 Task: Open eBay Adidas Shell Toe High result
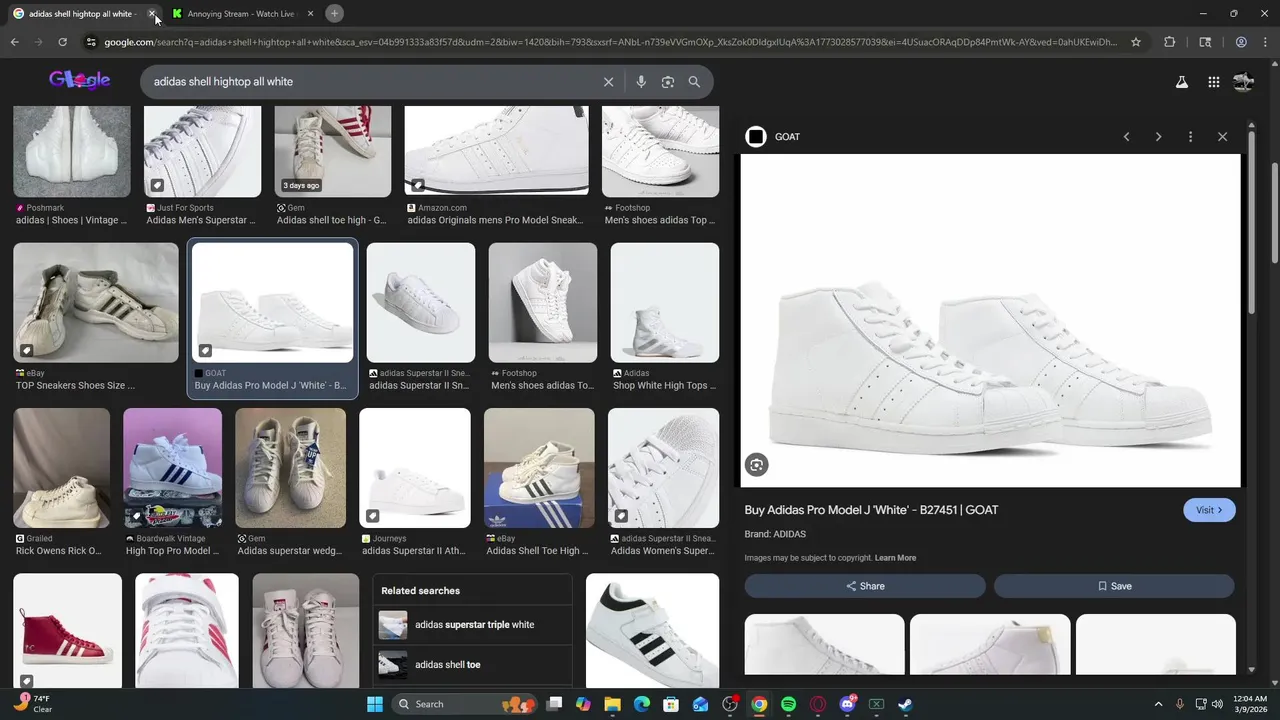(539, 468)
